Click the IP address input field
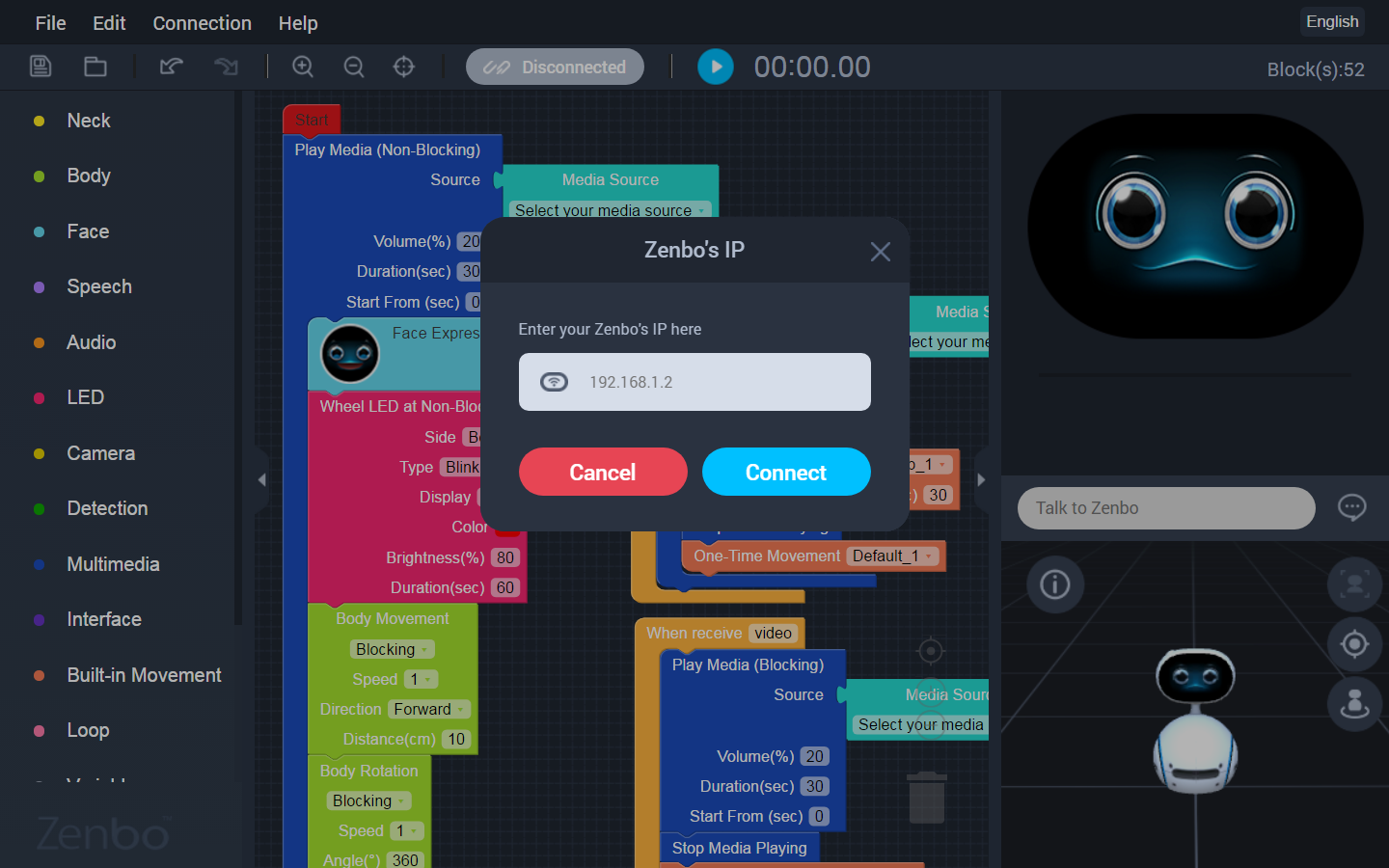The width and height of the screenshot is (1389, 868). pyautogui.click(x=694, y=382)
